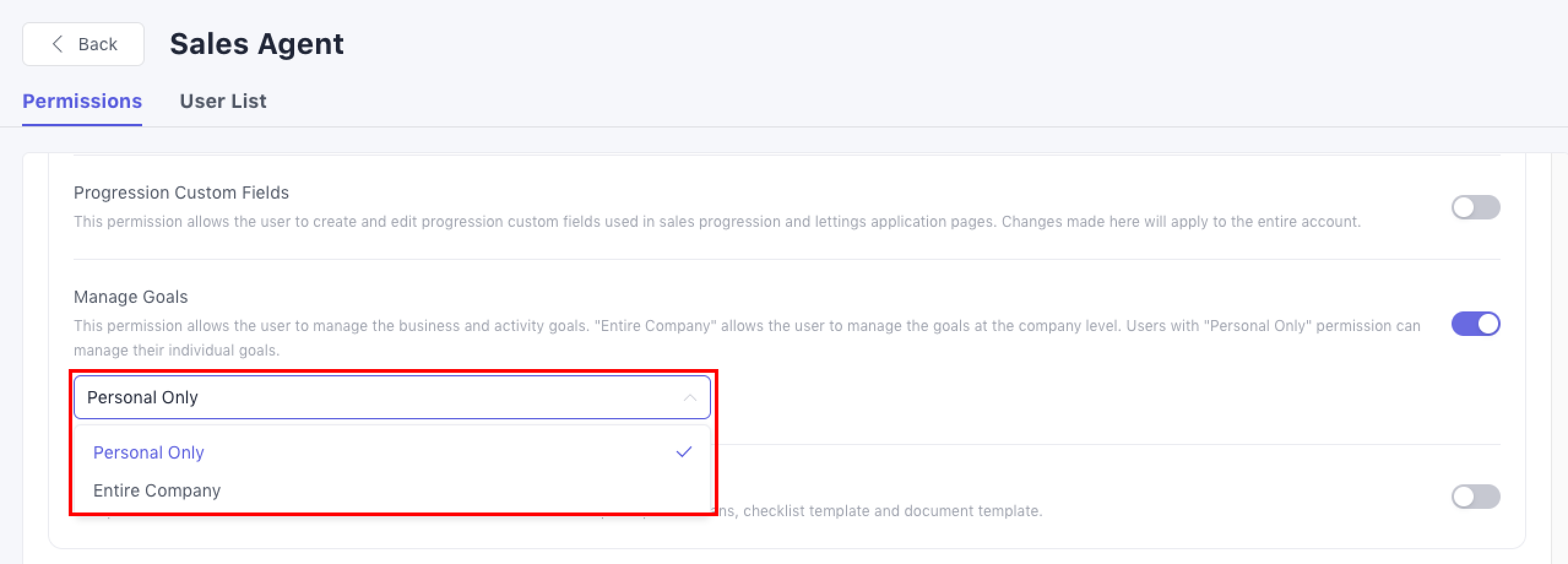Screen dimensions: 1568x564
Task: Click the checkmark next to Personal Only
Action: [684, 452]
